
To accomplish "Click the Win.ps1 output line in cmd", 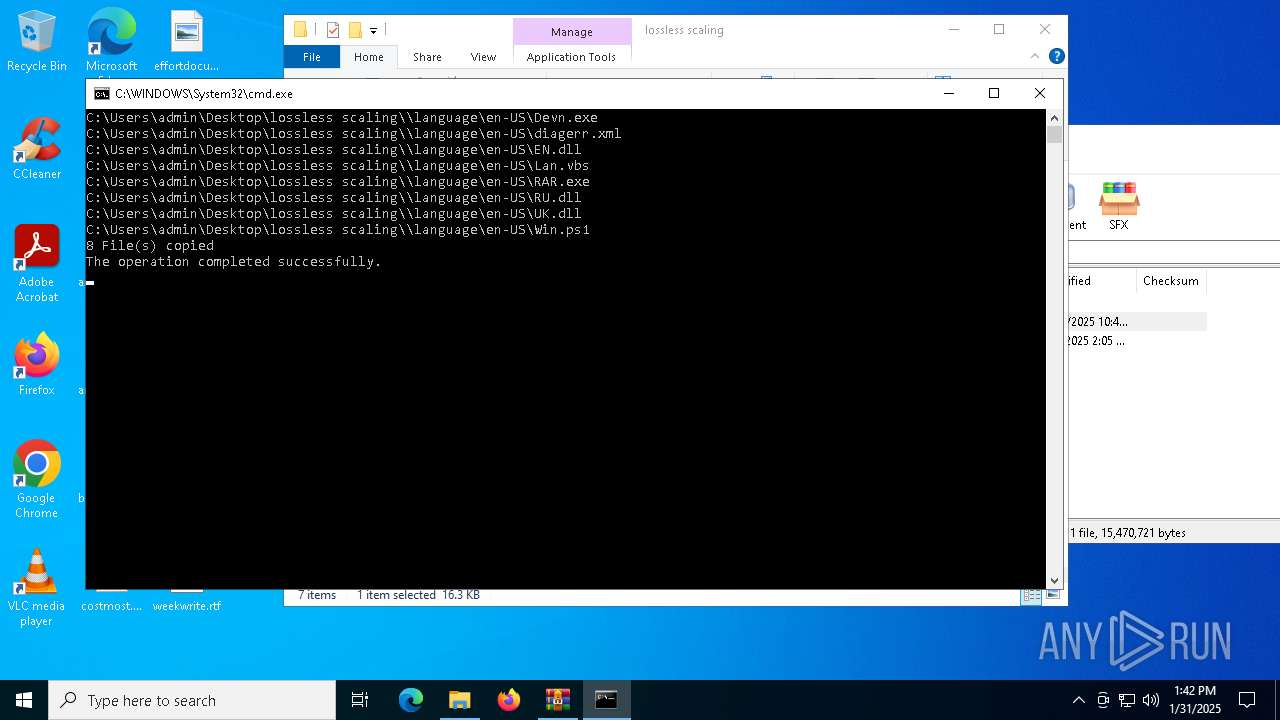I will pos(338,230).
